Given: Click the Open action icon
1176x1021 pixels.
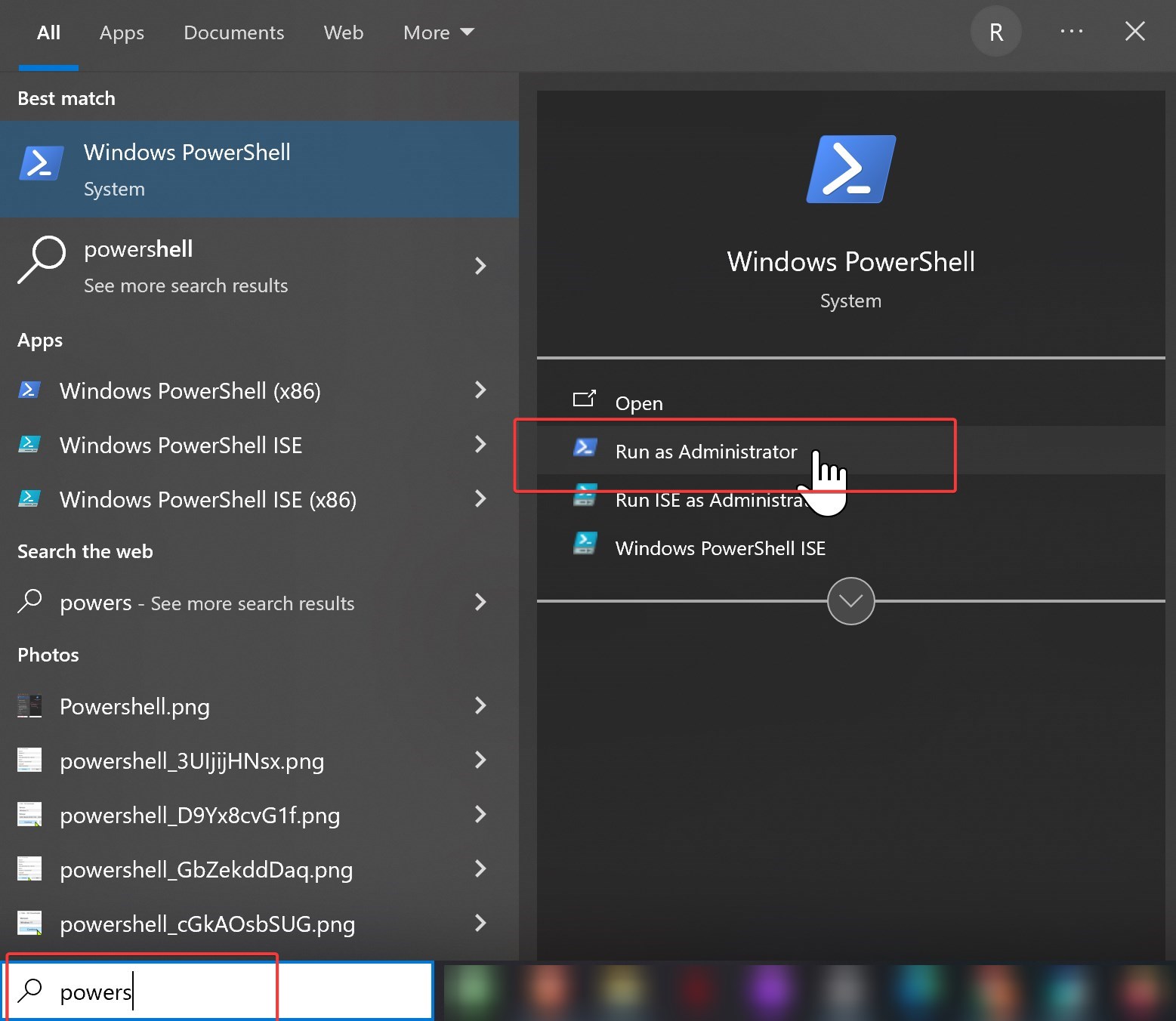Looking at the screenshot, I should pyautogui.click(x=584, y=399).
